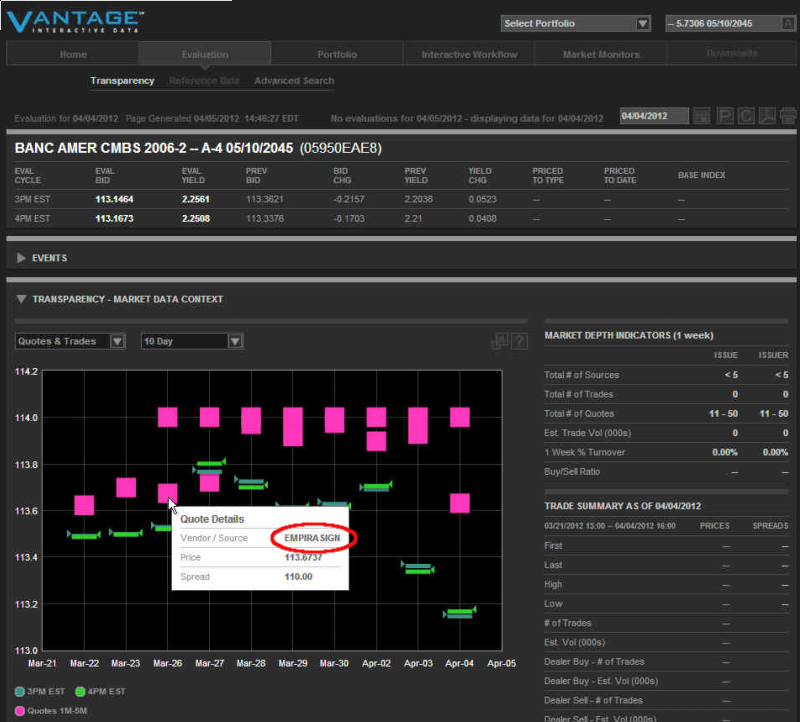The image size is (800, 722).
Task: Click the Dealer Buy - # of Trades row
Action: tap(666, 661)
